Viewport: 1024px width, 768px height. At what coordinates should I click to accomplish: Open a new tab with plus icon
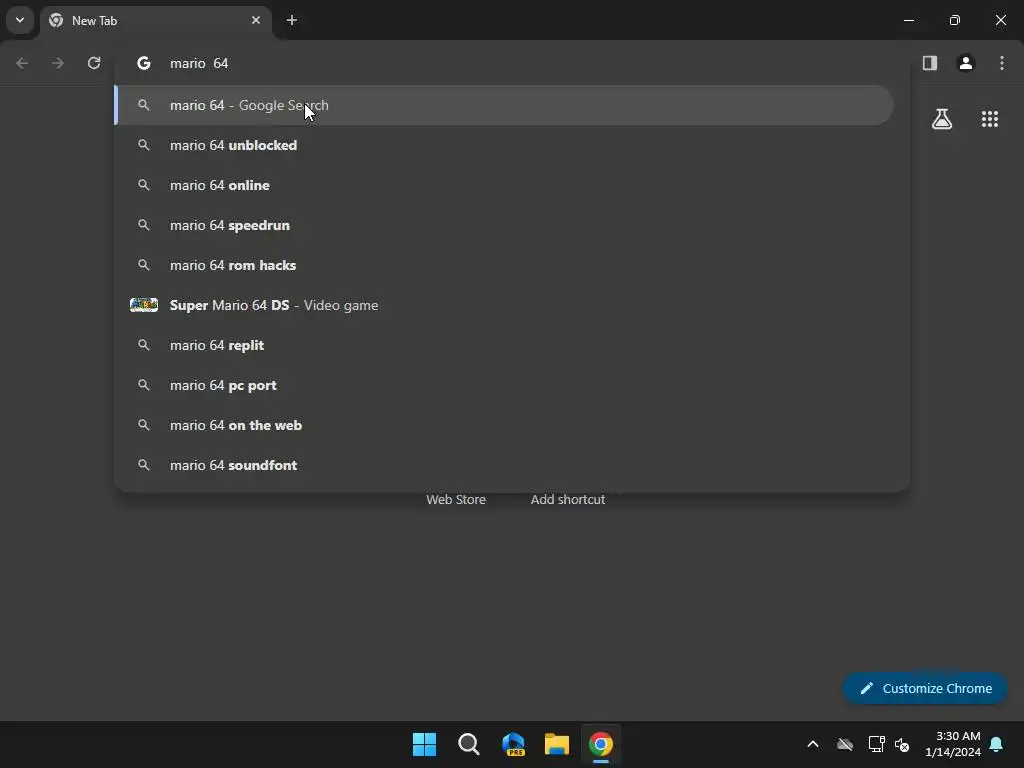coord(292,20)
